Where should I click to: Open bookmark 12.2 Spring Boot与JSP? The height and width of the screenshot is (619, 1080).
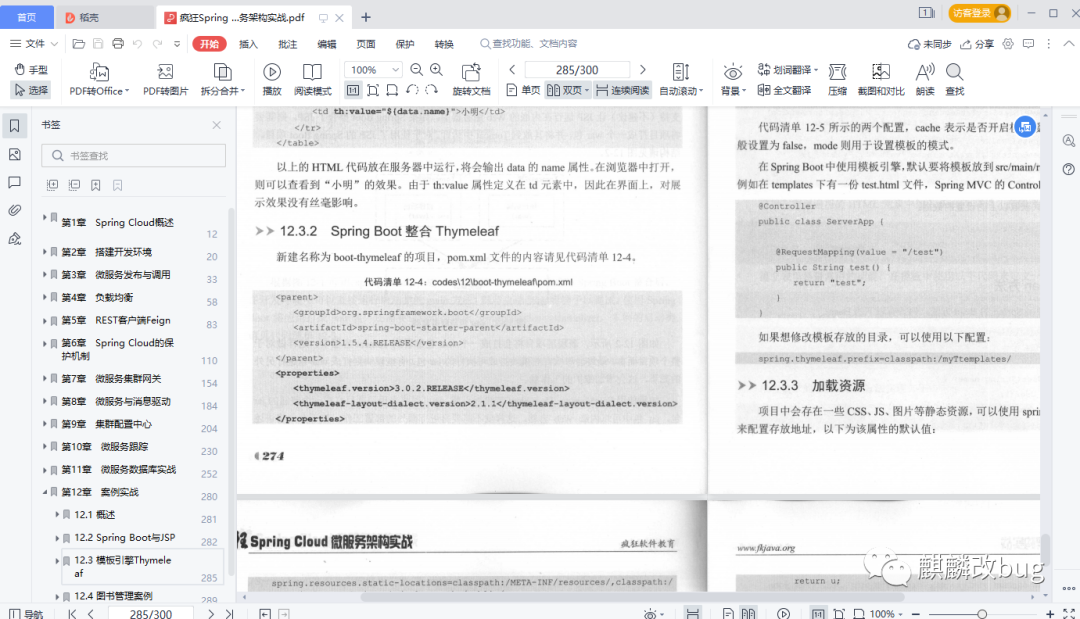[124, 537]
